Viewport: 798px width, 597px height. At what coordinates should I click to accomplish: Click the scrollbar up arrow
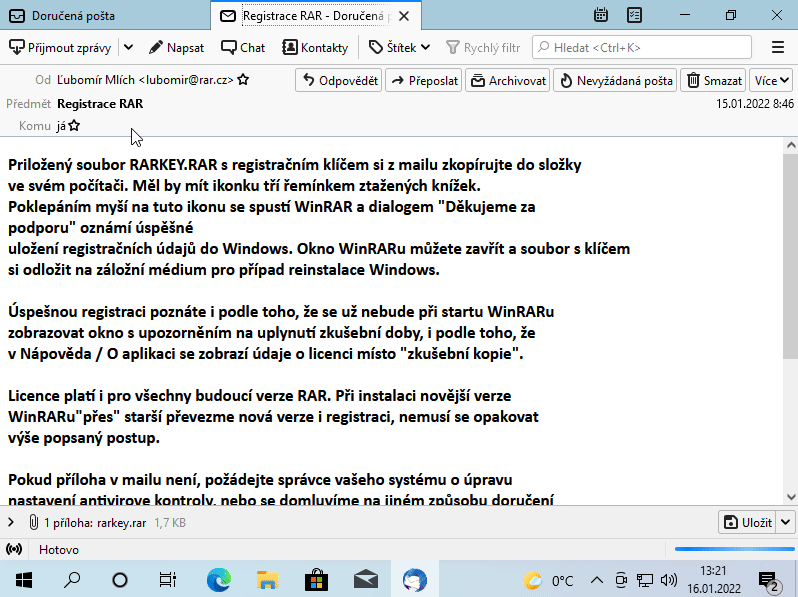coord(790,145)
